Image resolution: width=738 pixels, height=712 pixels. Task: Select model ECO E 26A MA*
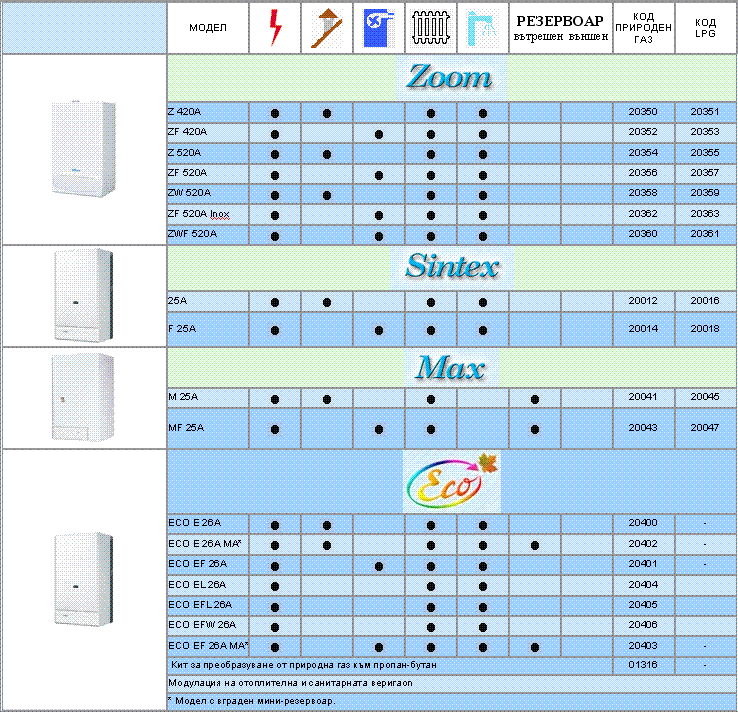205,544
